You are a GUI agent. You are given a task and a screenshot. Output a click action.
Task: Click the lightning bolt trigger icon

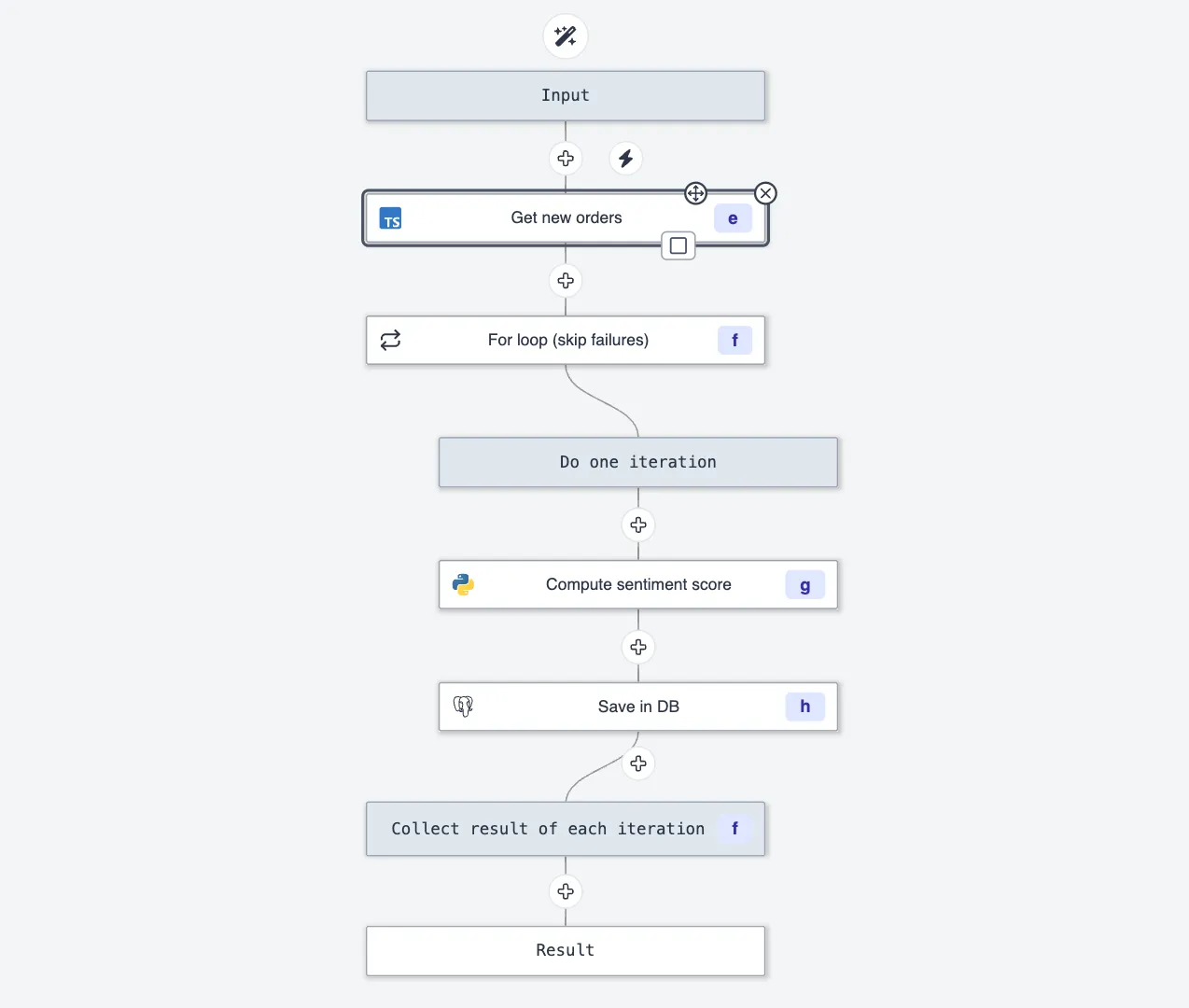[626, 159]
